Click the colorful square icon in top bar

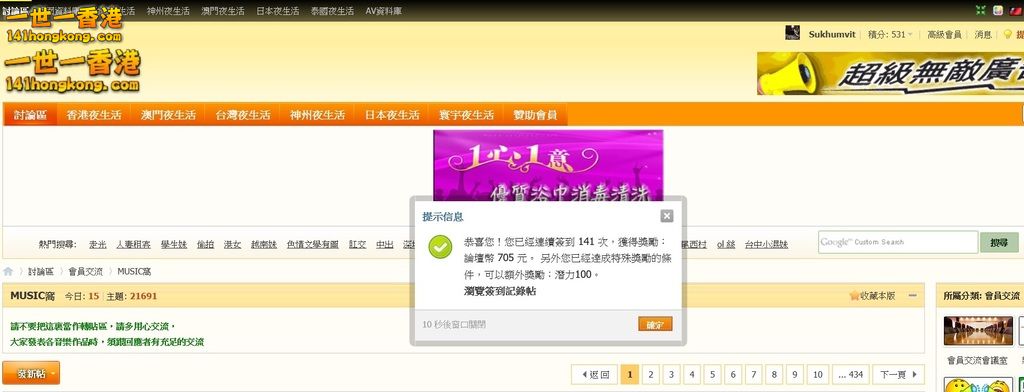(x=998, y=10)
